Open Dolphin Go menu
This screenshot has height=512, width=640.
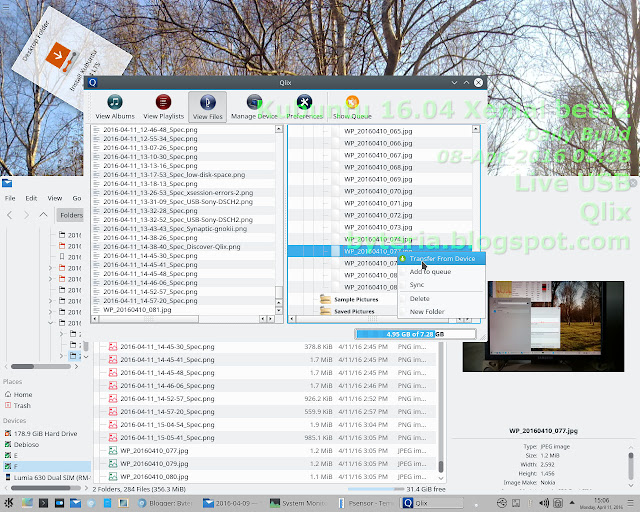(x=77, y=198)
